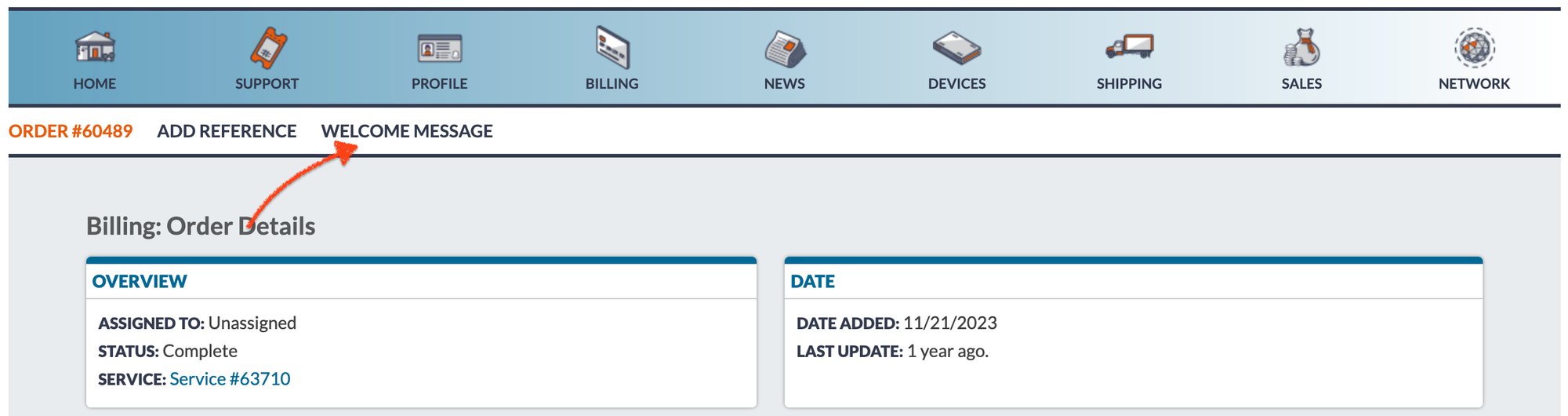
Task: Click the News newspaper icon
Action: coord(785,49)
